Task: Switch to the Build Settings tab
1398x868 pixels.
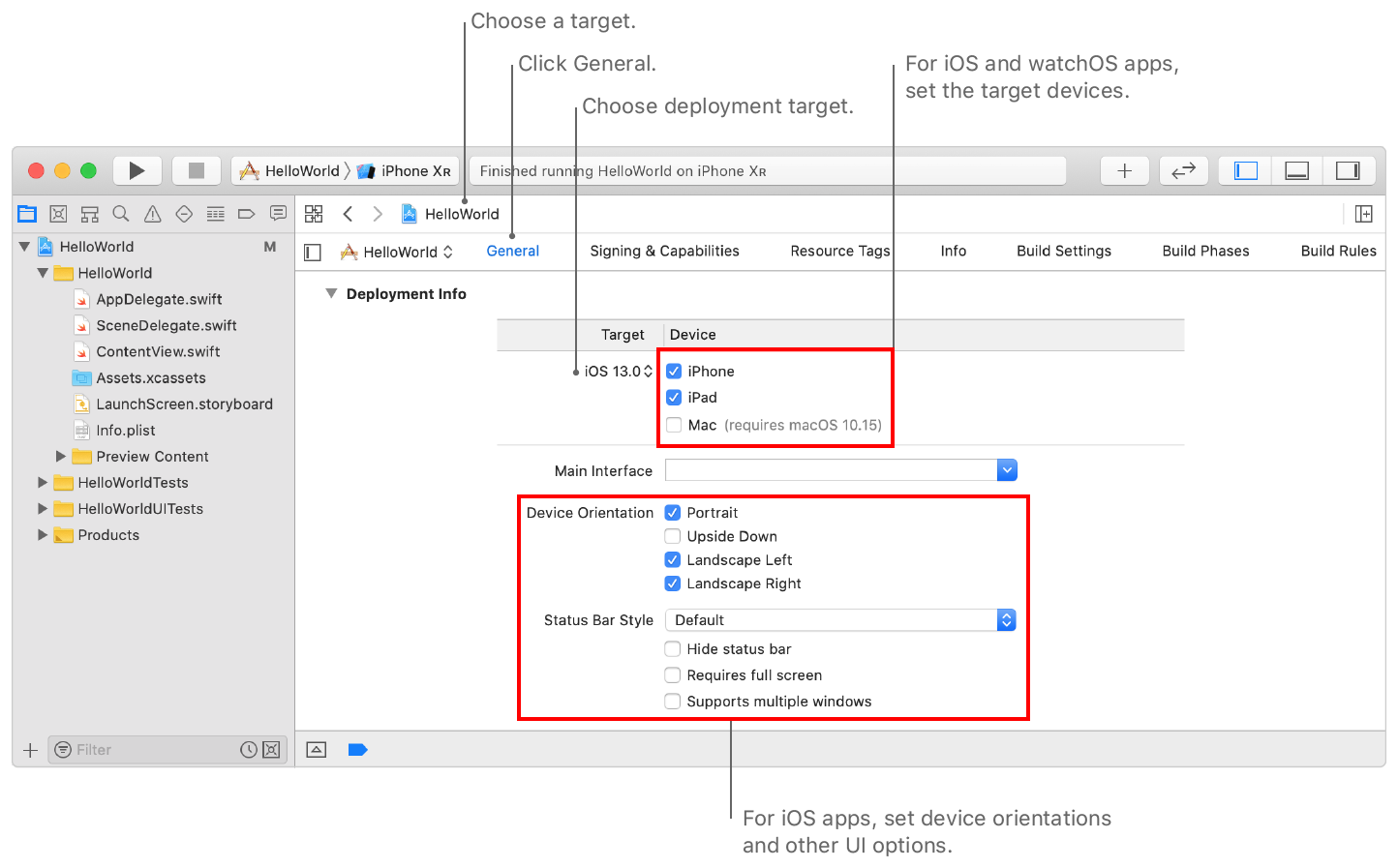Action: coord(1064,251)
